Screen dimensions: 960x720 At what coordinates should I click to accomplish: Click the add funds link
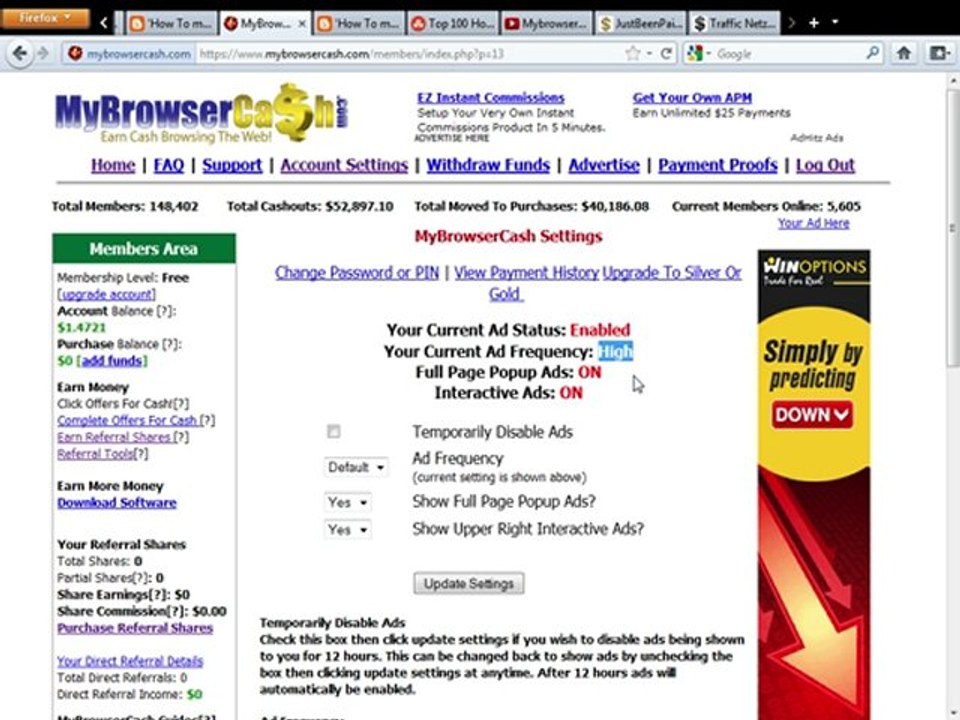(x=111, y=361)
